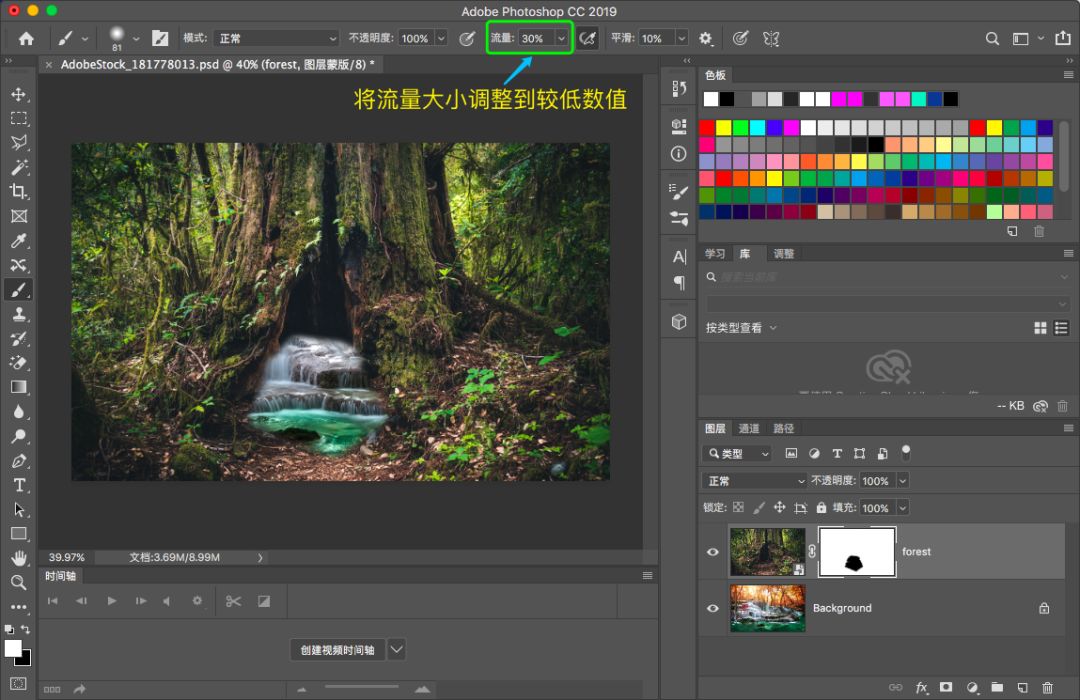Open the brush blending mode dropdown
This screenshot has width=1080, height=700.
point(275,38)
